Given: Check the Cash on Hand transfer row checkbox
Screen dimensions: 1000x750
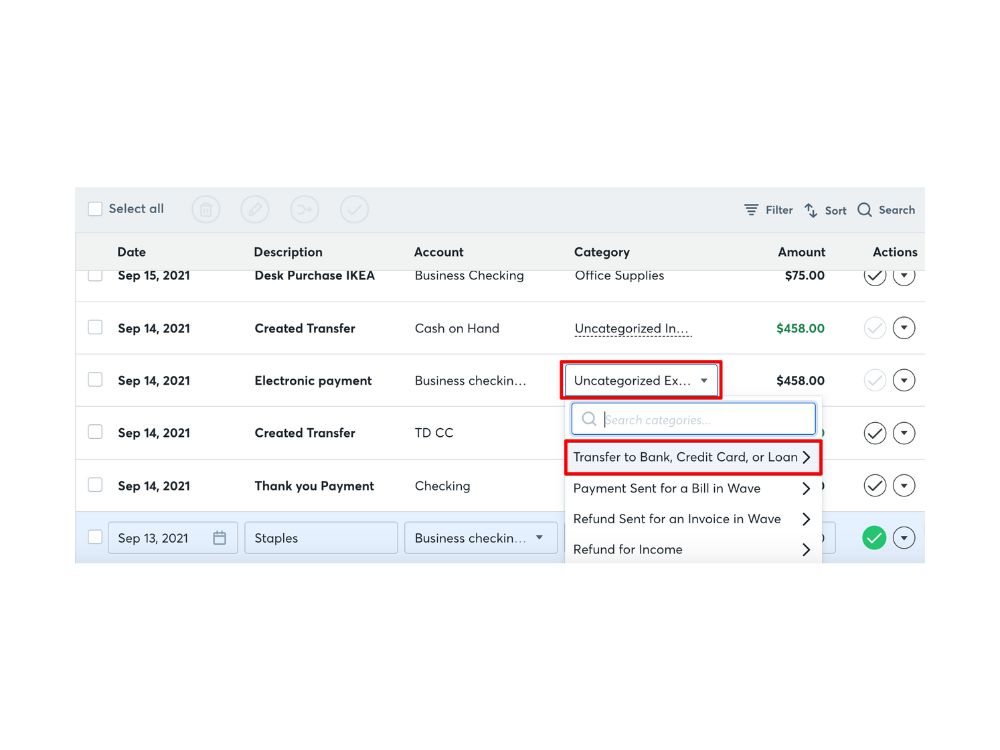Looking at the screenshot, I should point(95,327).
